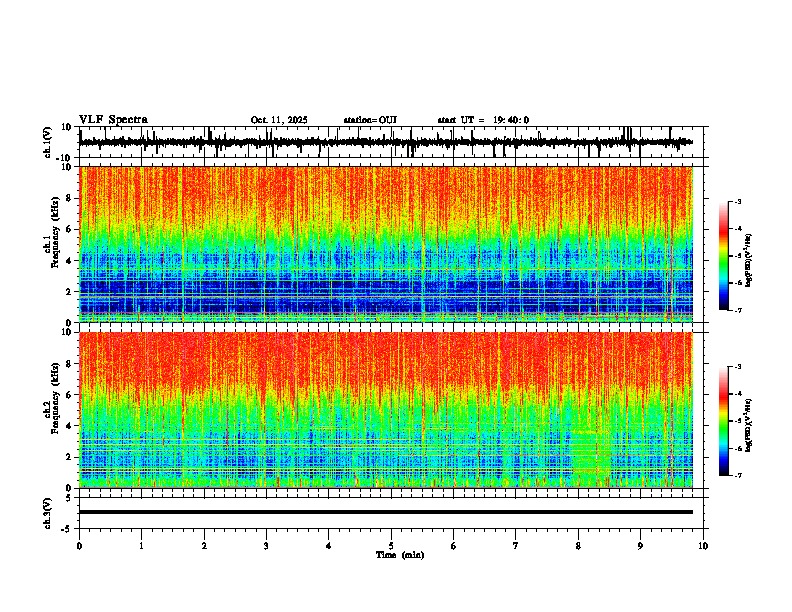Click time axis tick label "7"
Screen dimensions: 792x612
(x=516, y=546)
